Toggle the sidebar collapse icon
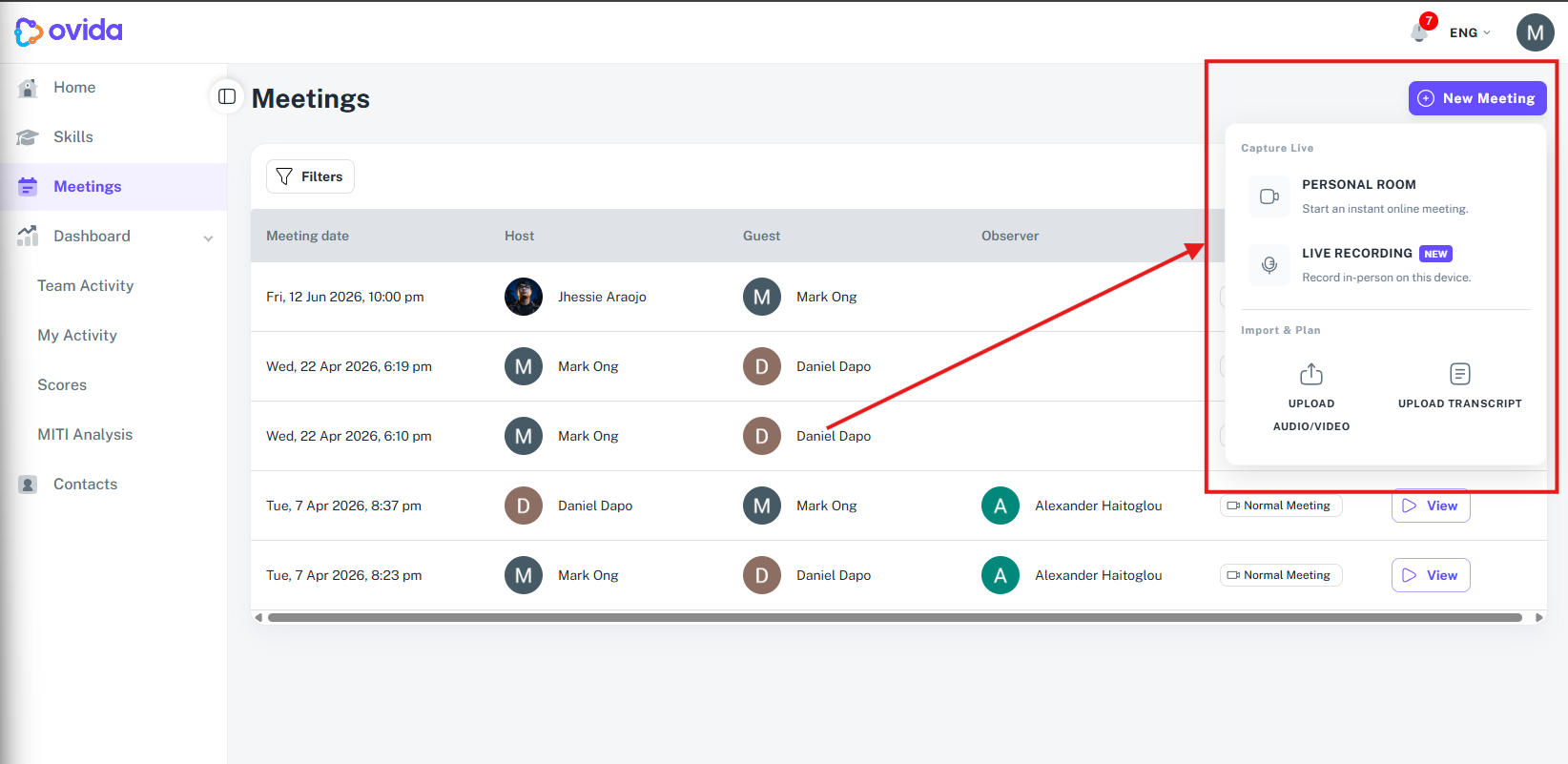The width and height of the screenshot is (1568, 764). (x=227, y=96)
